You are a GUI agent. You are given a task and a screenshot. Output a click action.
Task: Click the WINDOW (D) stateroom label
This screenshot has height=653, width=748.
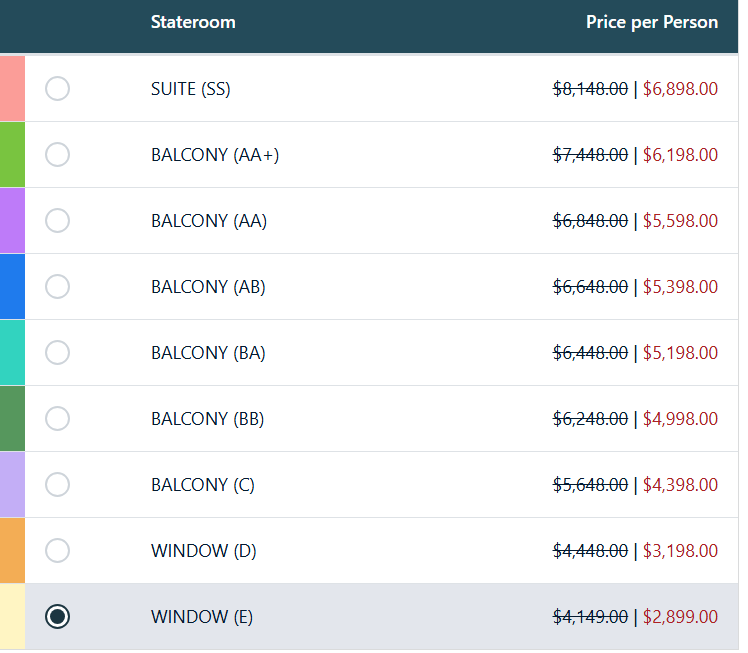coord(204,551)
